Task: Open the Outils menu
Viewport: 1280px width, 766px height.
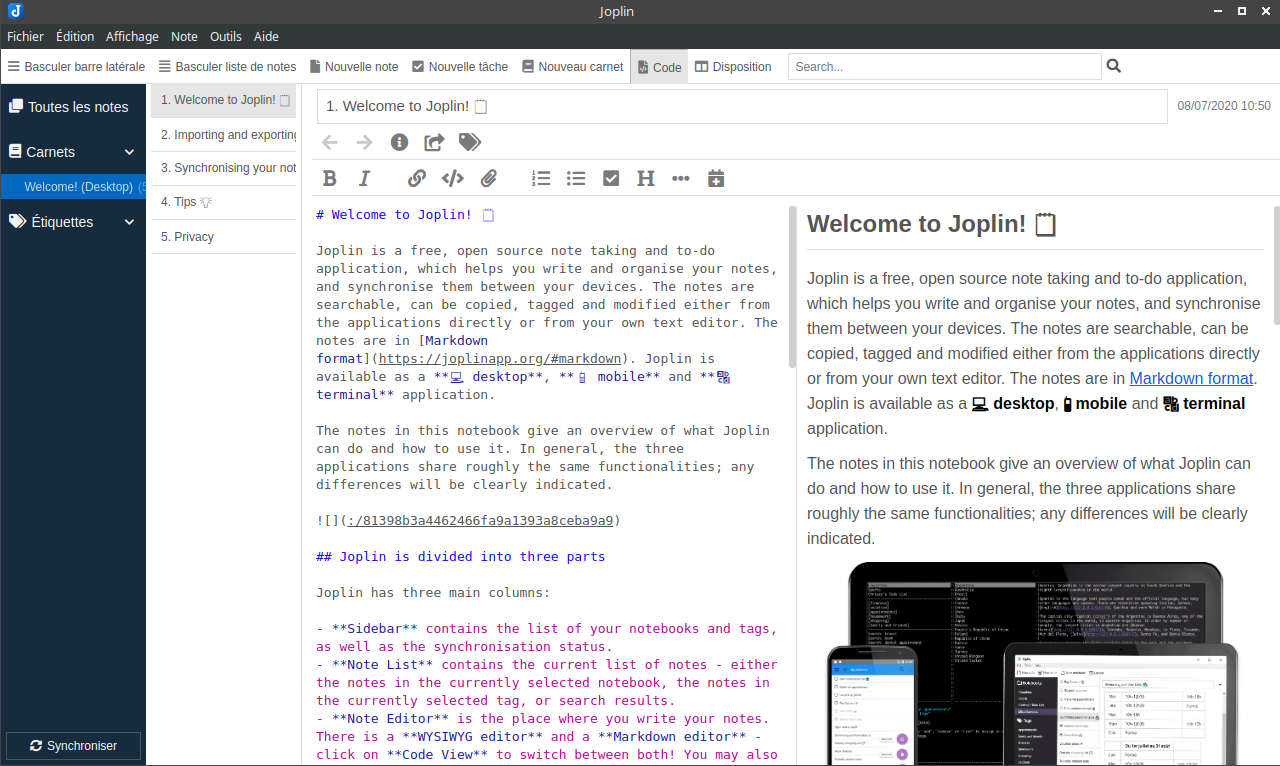Action: [x=225, y=36]
